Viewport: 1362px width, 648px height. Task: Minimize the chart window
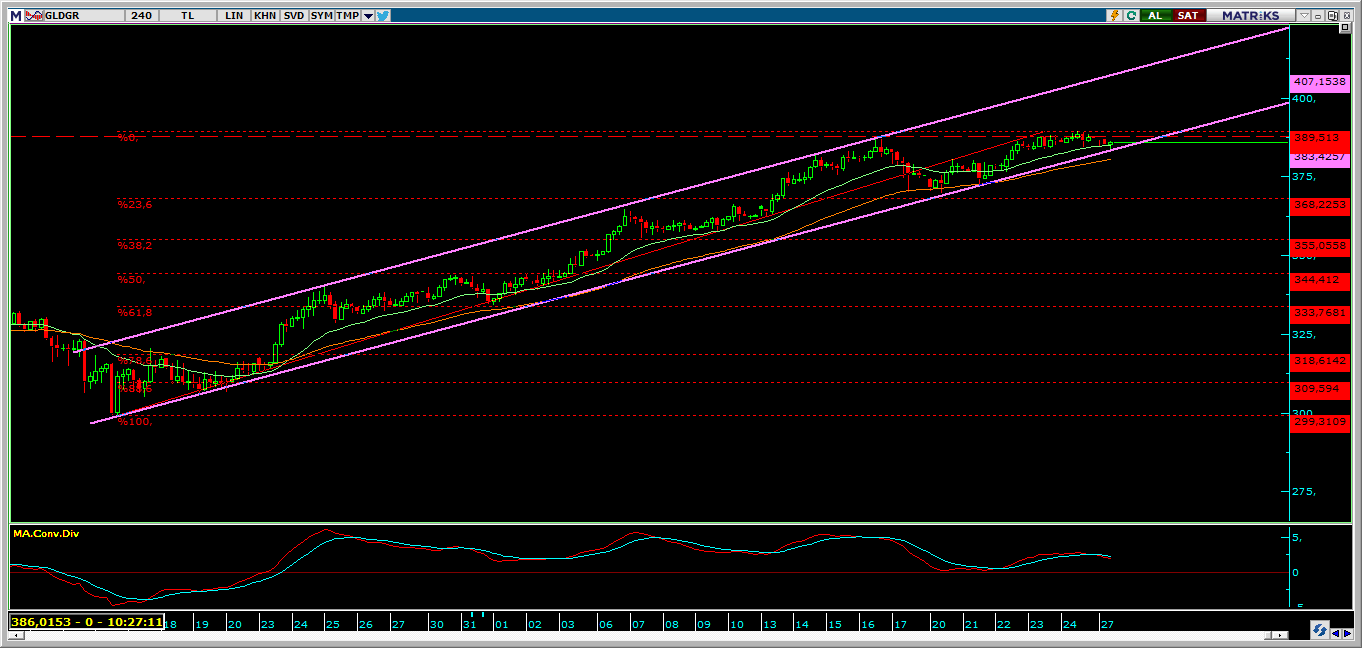tap(1318, 16)
